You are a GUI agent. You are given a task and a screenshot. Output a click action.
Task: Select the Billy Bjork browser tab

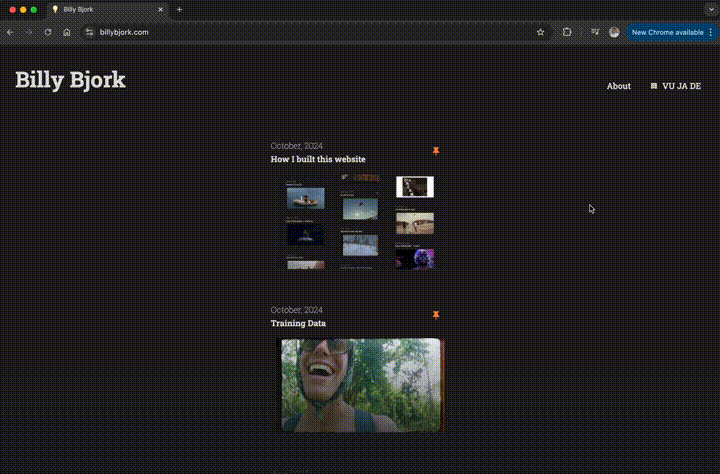click(x=100, y=9)
